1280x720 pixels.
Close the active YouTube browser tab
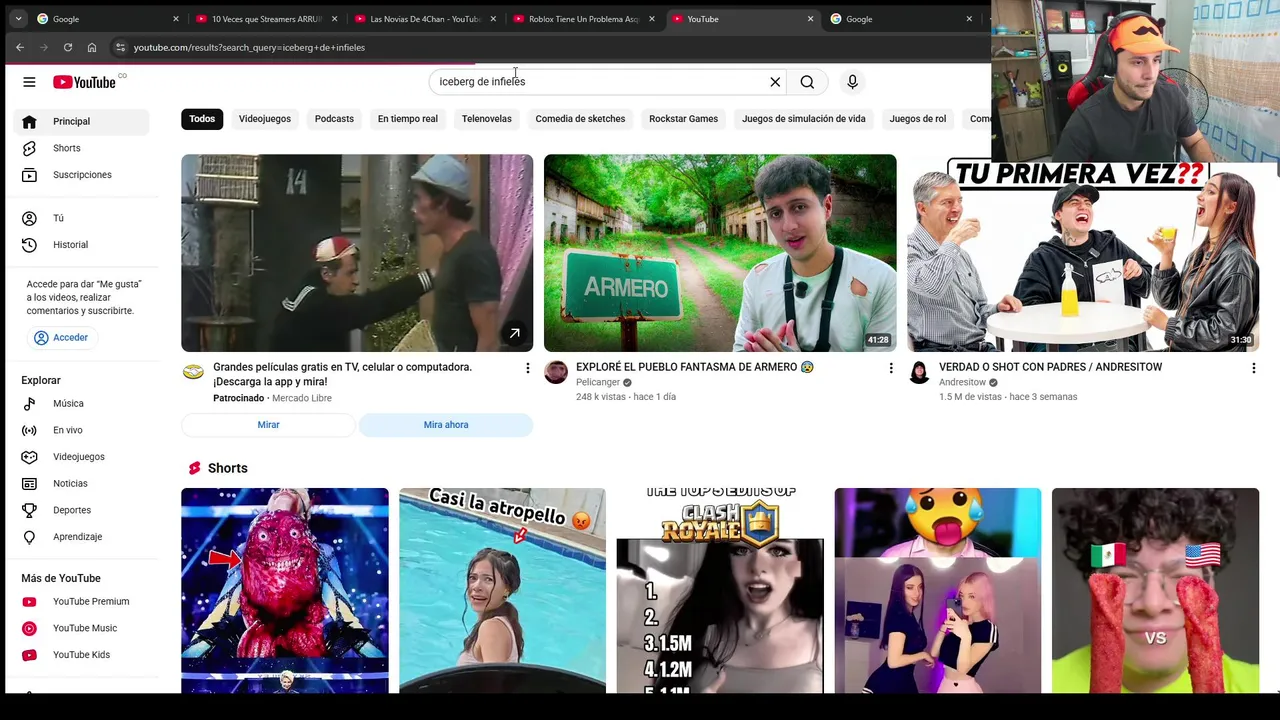click(810, 19)
